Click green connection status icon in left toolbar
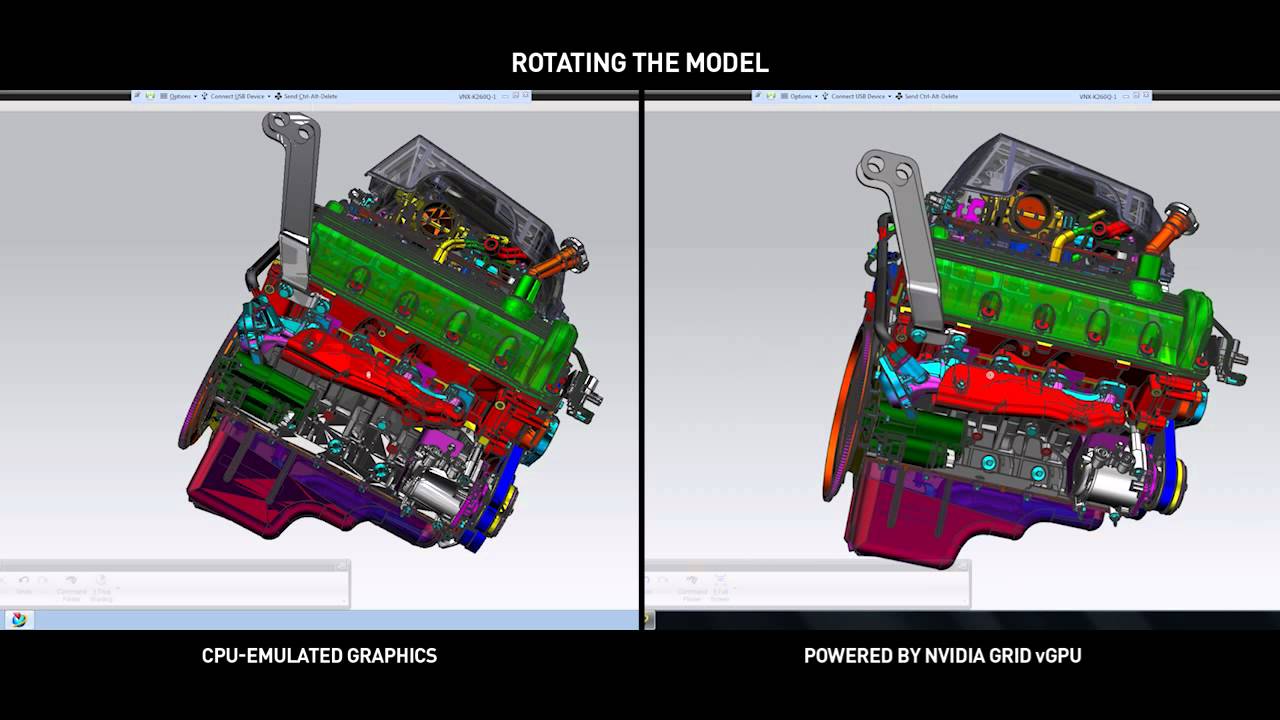Image resolution: width=1280 pixels, height=720 pixels. pyautogui.click(x=151, y=96)
